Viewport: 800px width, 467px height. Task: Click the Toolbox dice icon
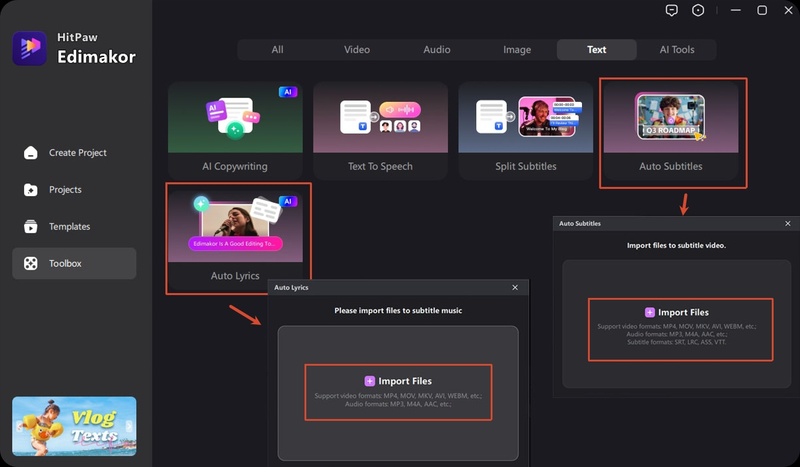click(x=31, y=263)
